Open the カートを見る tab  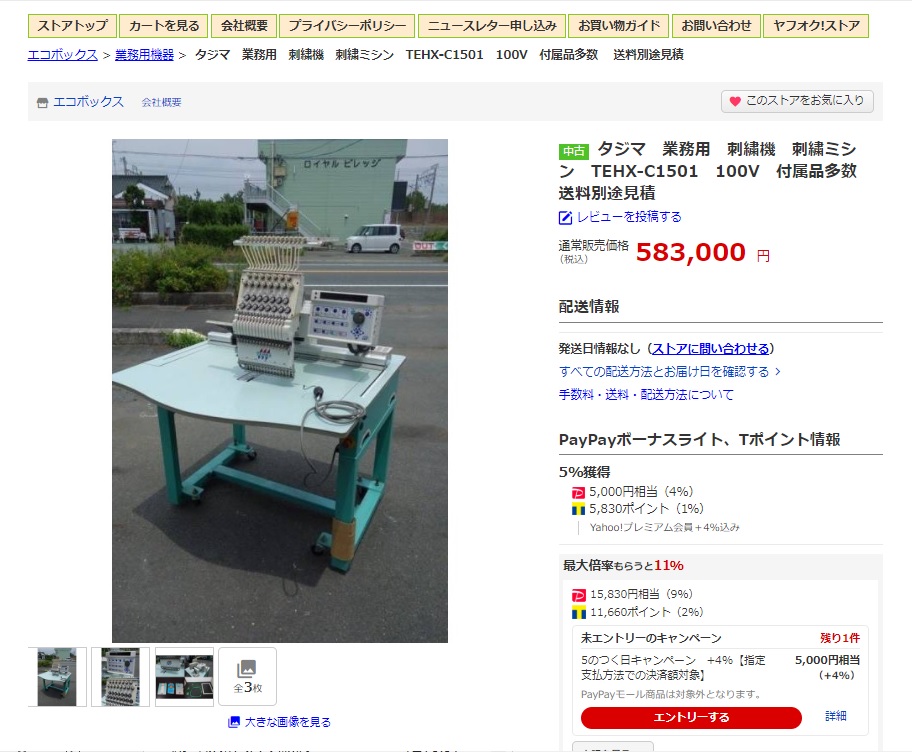click(163, 26)
